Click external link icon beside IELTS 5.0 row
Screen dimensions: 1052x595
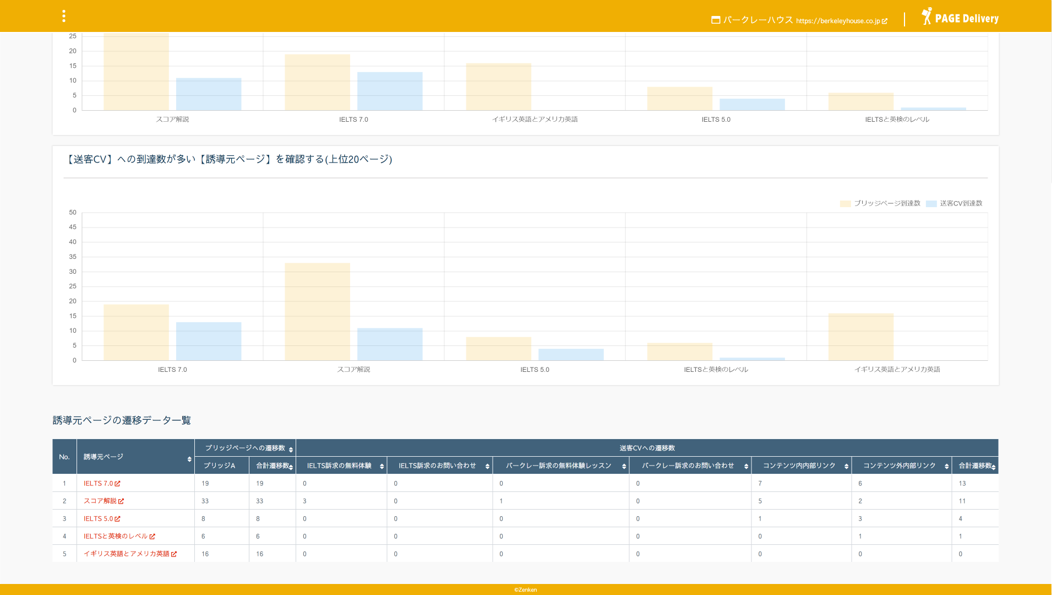click(118, 519)
